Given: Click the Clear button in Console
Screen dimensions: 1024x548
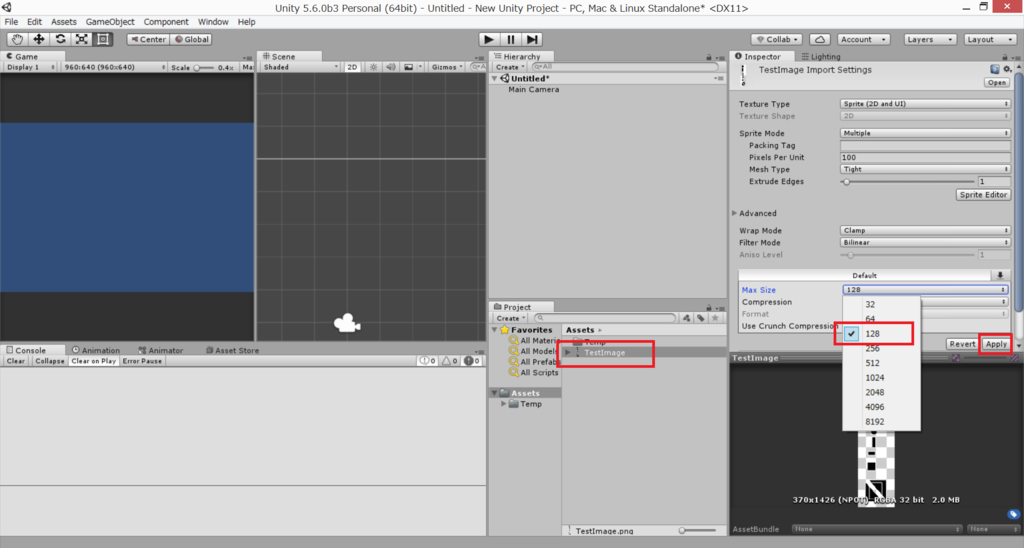Looking at the screenshot, I should point(16,361).
